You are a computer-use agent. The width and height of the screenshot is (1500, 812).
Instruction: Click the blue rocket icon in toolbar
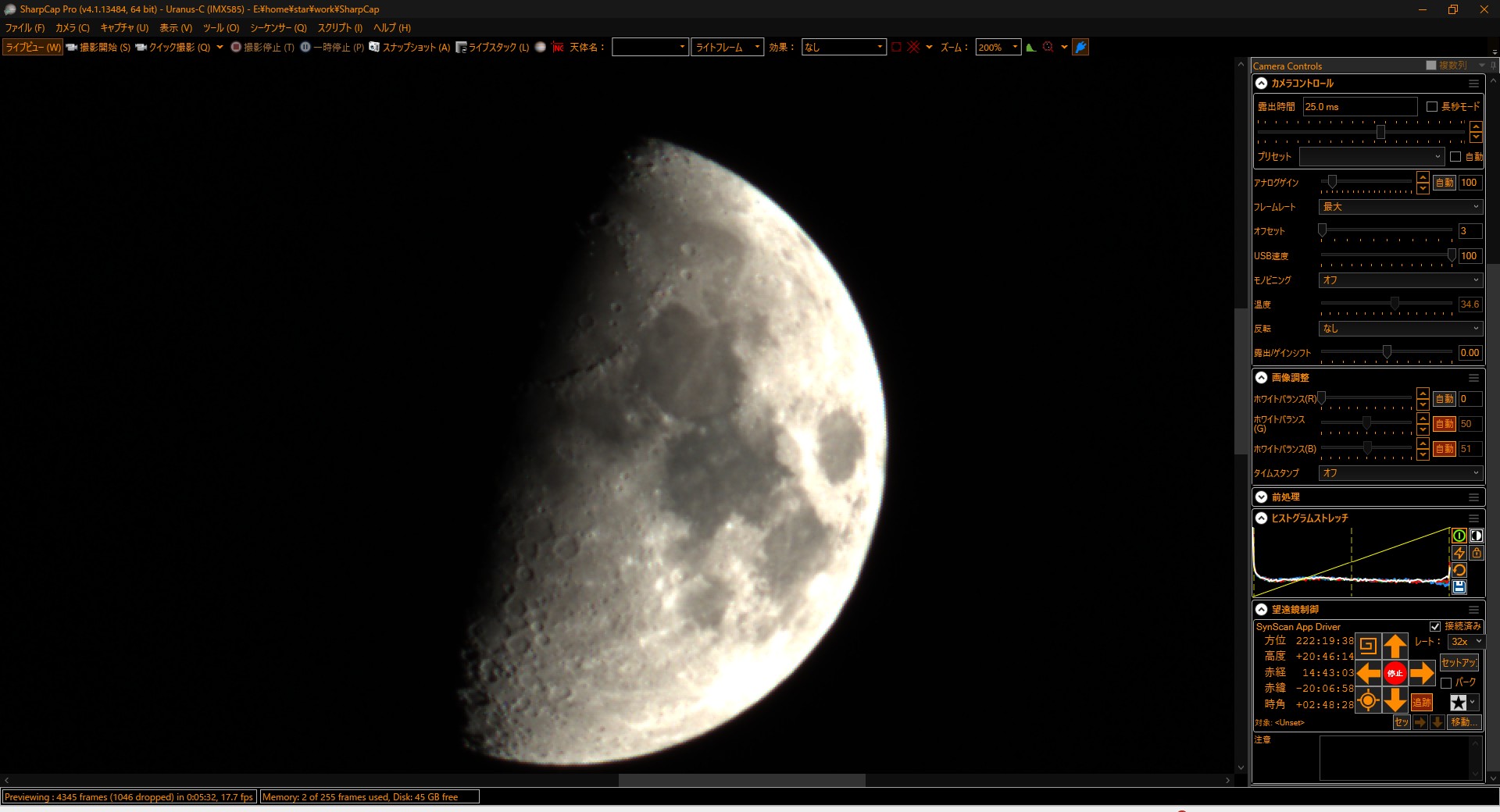(x=1080, y=48)
